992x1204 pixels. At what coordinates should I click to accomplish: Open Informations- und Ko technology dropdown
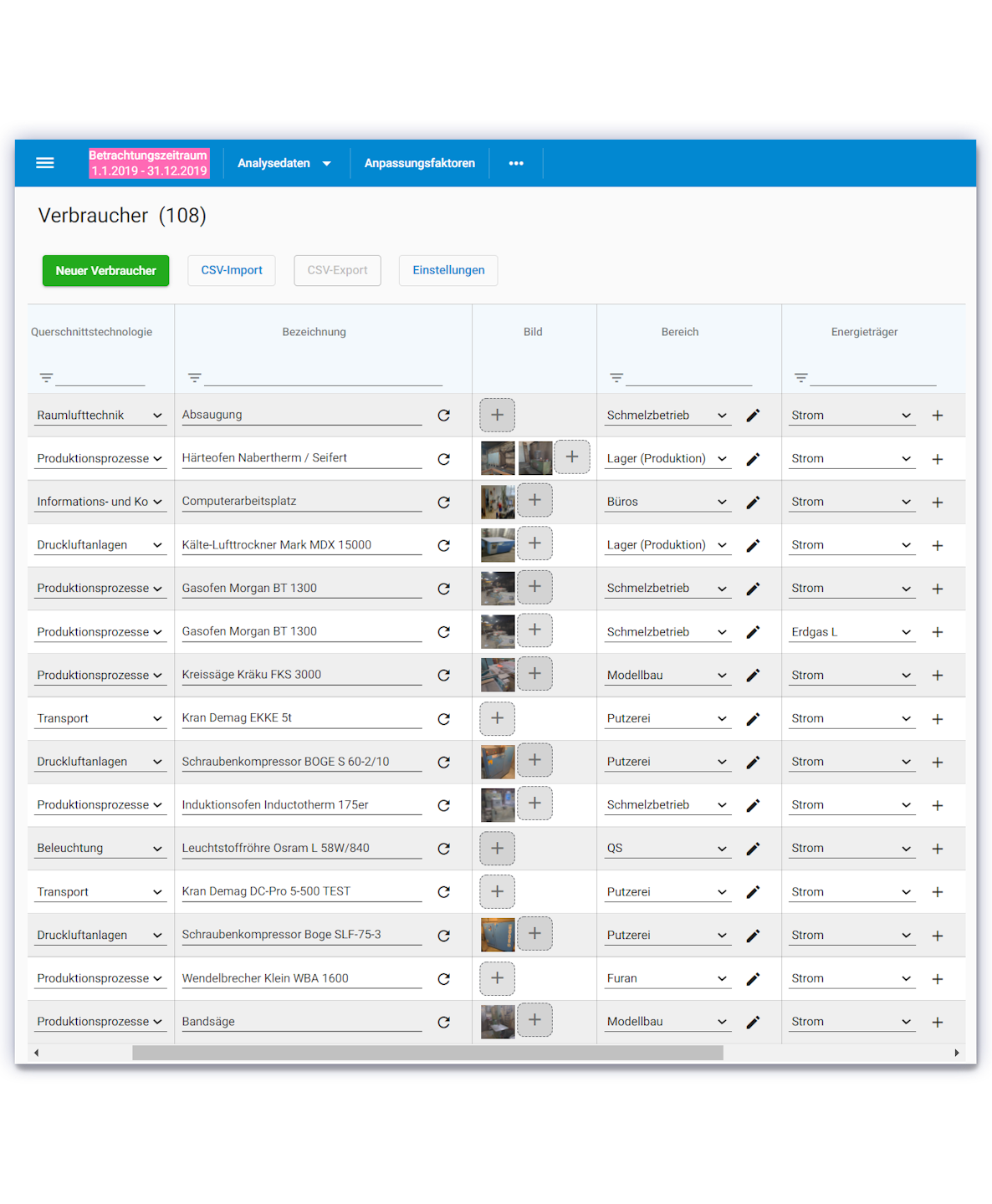(x=100, y=502)
